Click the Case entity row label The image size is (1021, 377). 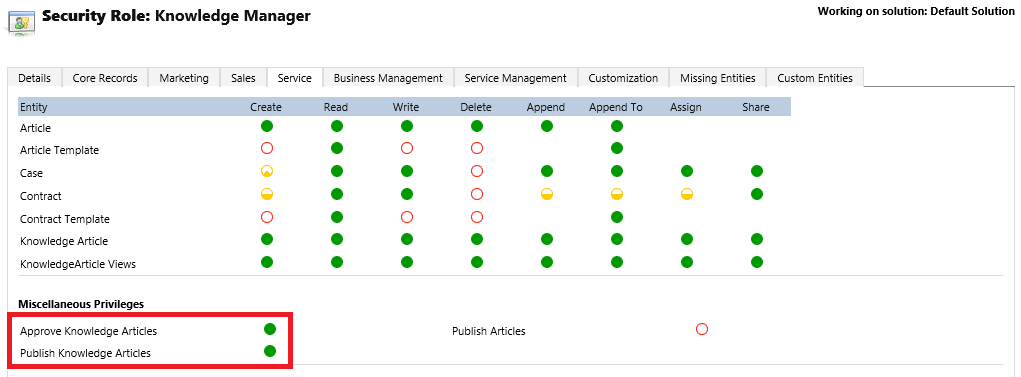coord(31,173)
